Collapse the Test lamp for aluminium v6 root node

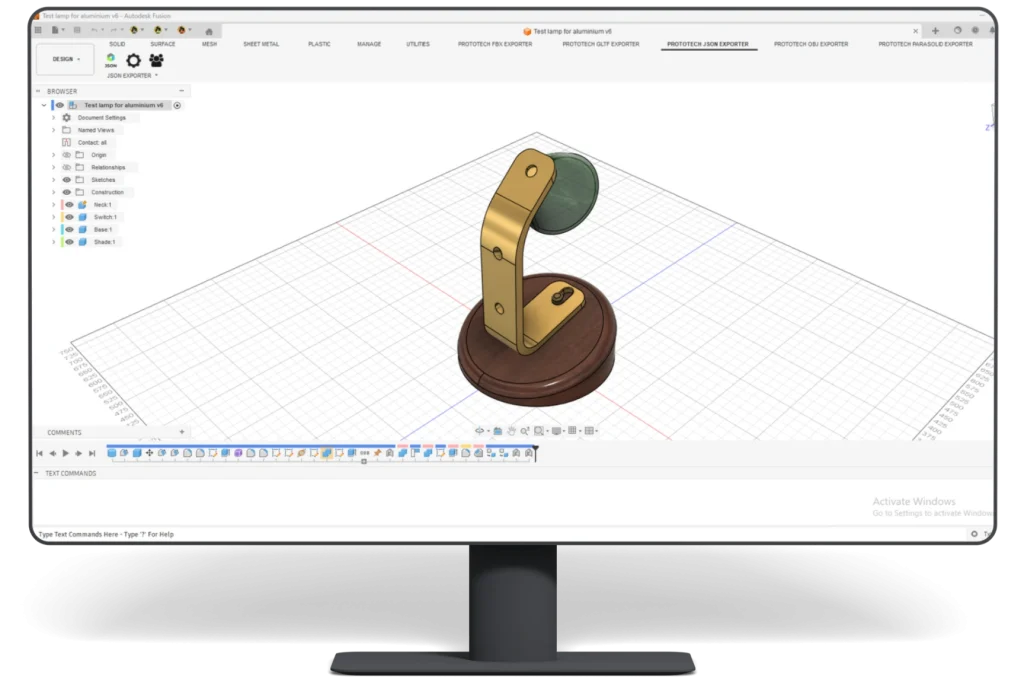[44, 105]
